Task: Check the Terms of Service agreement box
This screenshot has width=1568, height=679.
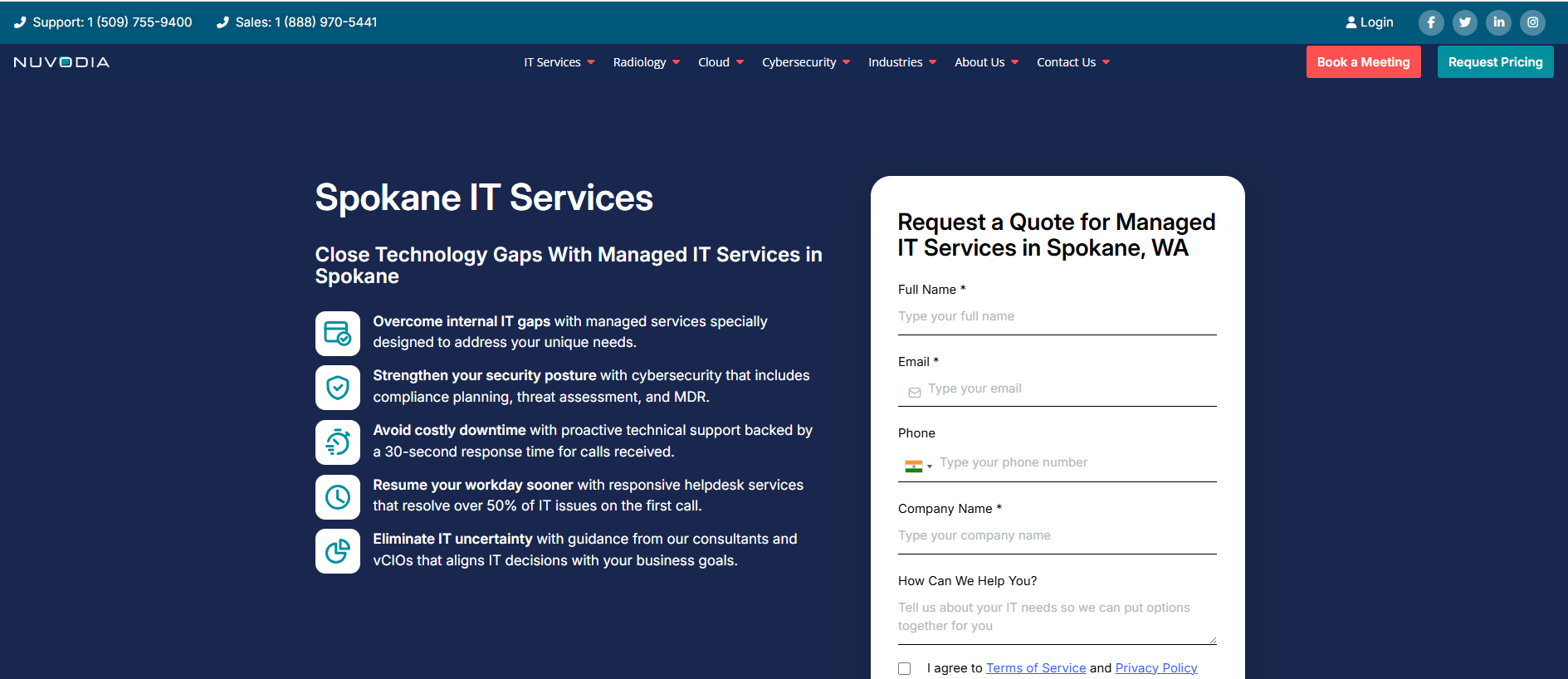Action: (x=905, y=669)
